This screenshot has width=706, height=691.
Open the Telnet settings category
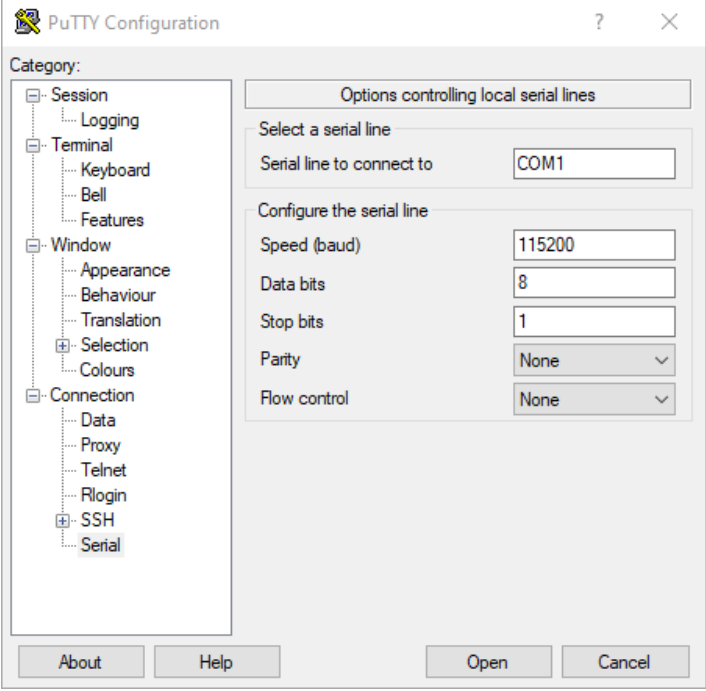coord(104,470)
